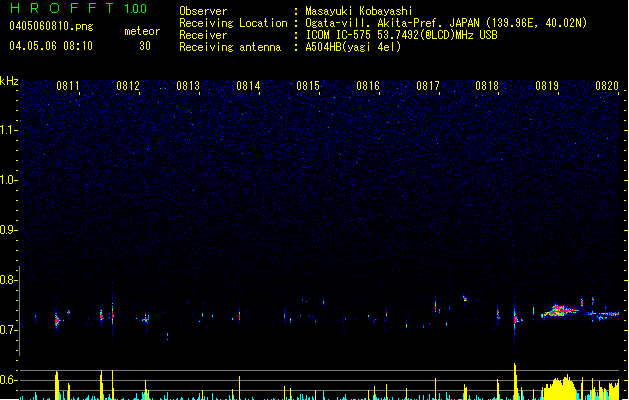Click the tallest yellow intensity bar after 0818
This screenshot has height=400, width=629.
click(515, 381)
